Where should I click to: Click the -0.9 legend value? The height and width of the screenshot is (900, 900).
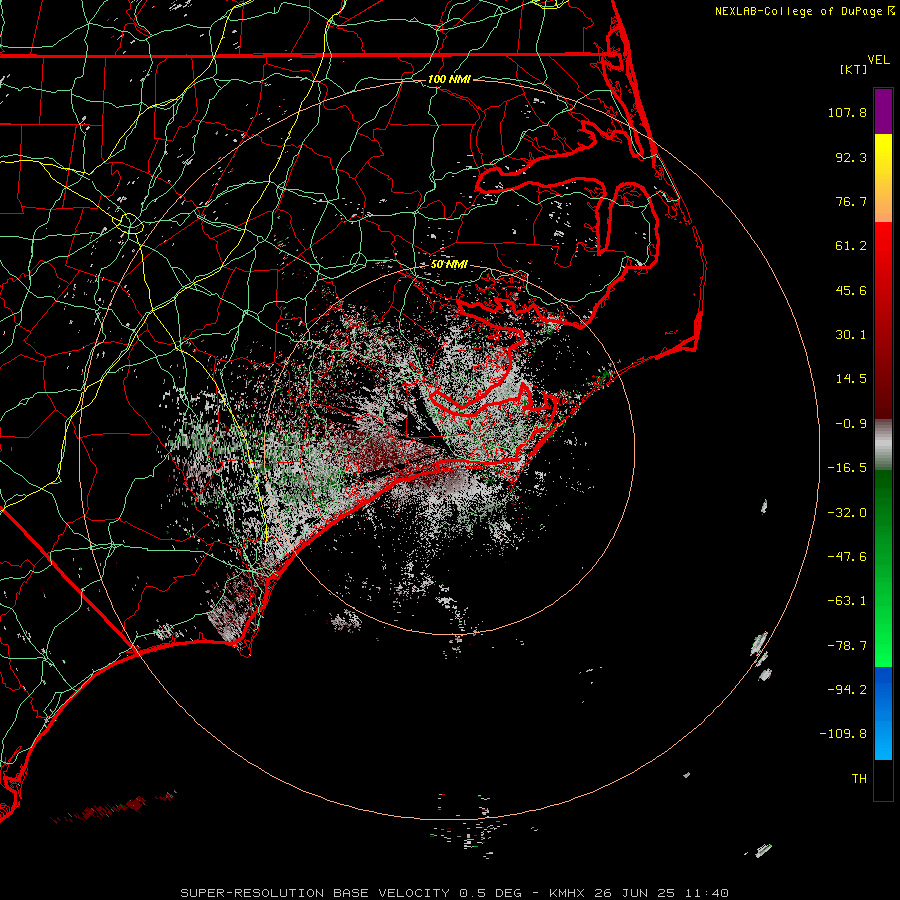(x=851, y=424)
